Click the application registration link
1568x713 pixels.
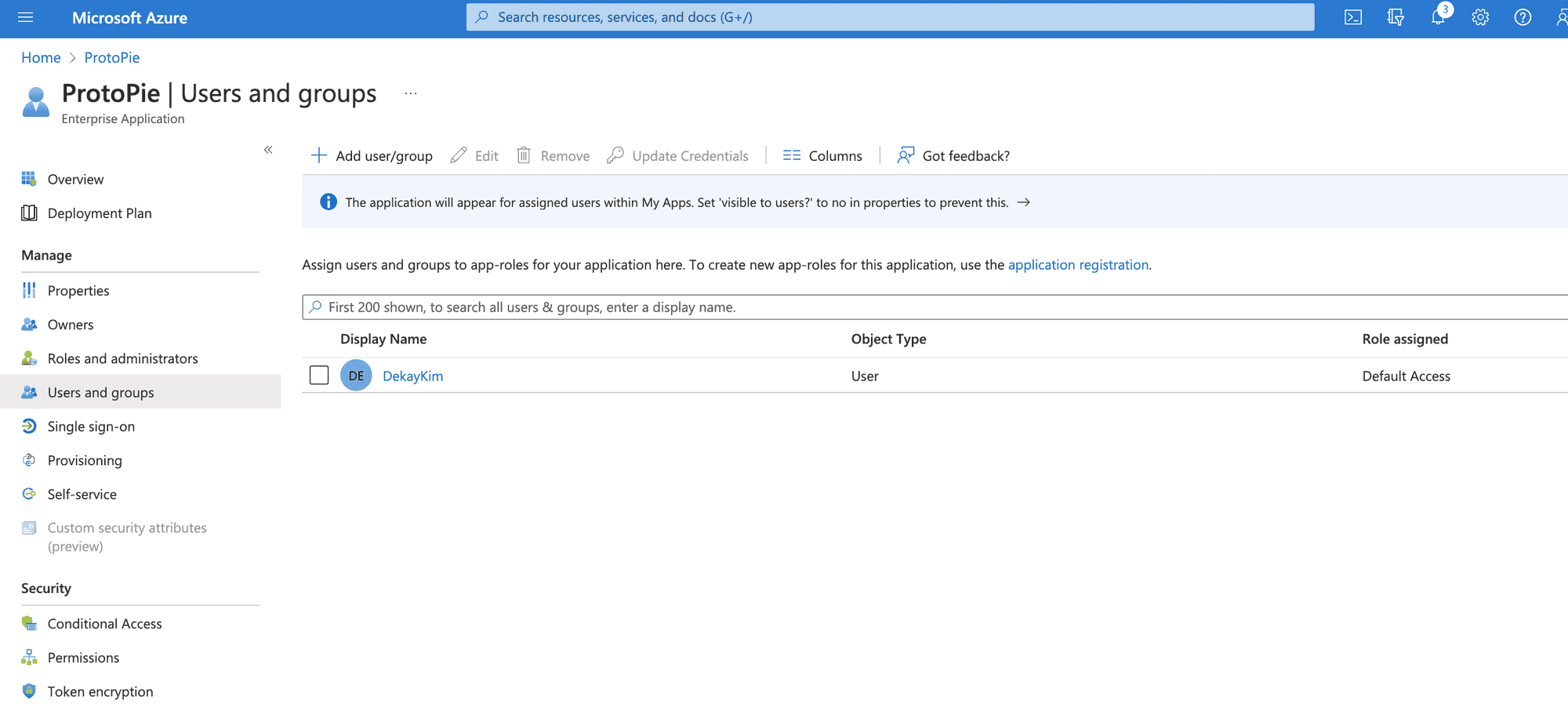[1078, 264]
